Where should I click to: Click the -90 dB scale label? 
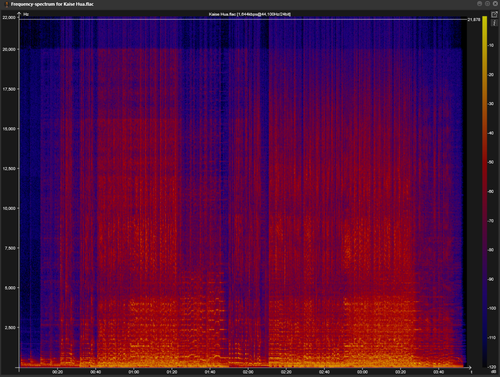tap(491, 279)
